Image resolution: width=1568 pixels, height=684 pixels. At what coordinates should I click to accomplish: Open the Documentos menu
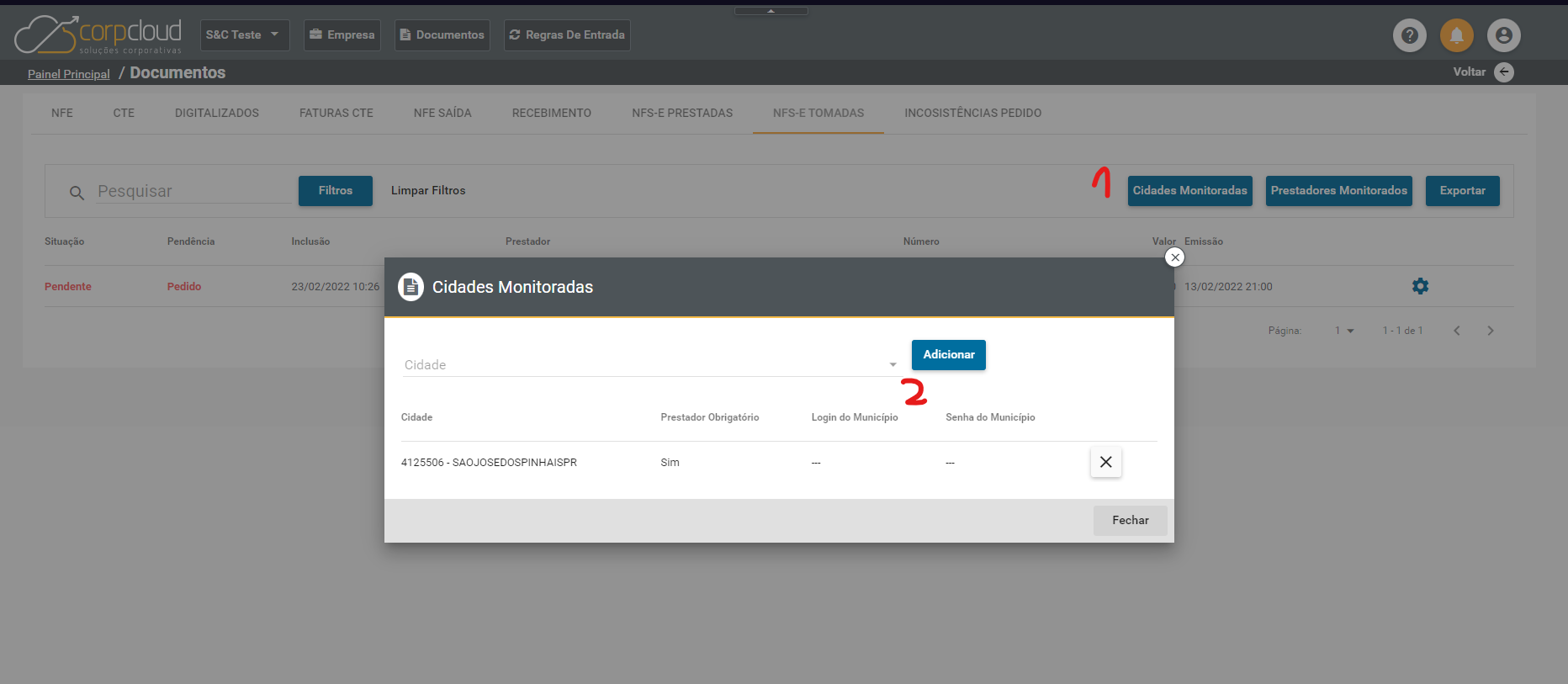(x=442, y=35)
